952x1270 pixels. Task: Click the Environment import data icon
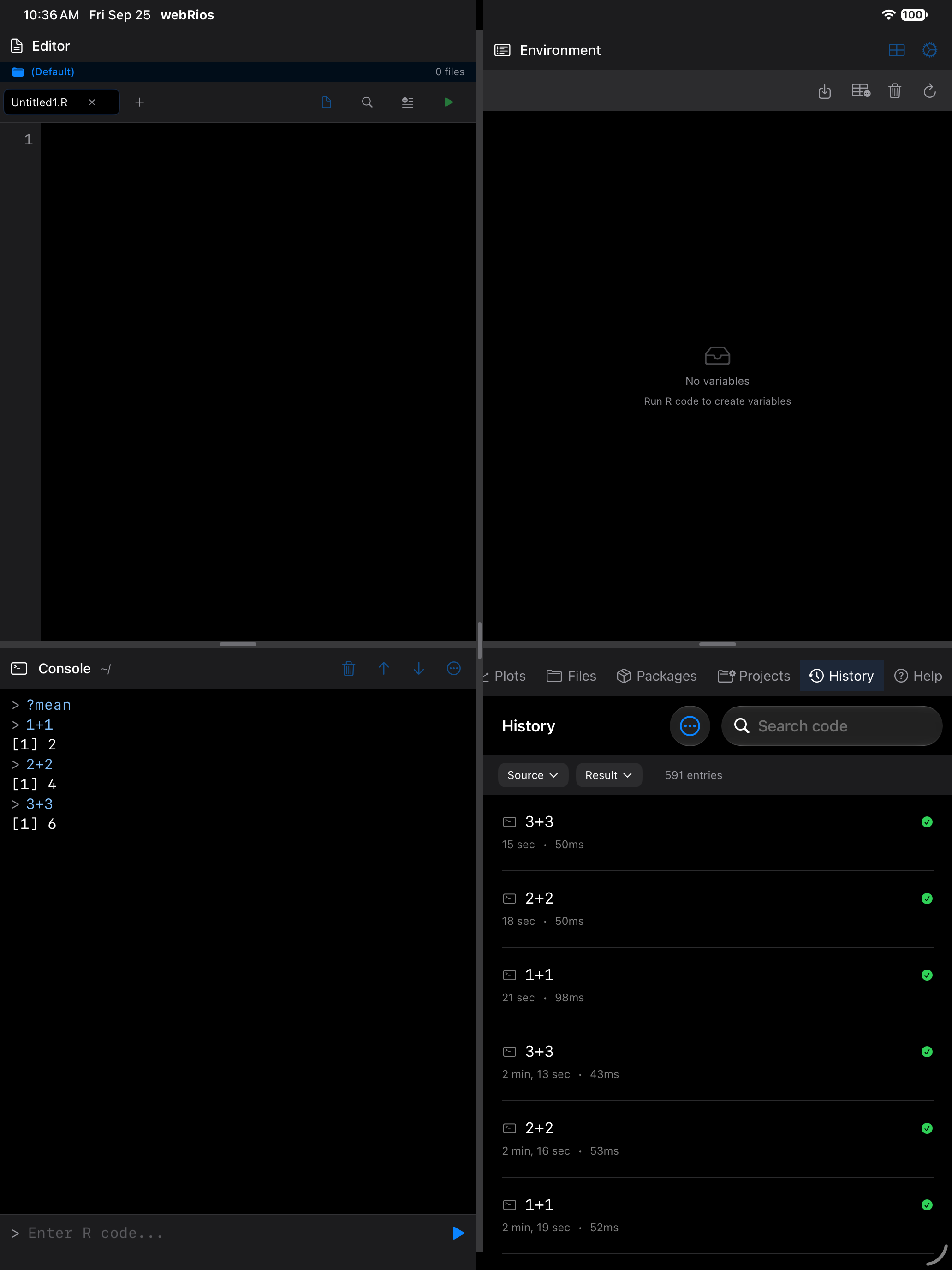click(825, 91)
